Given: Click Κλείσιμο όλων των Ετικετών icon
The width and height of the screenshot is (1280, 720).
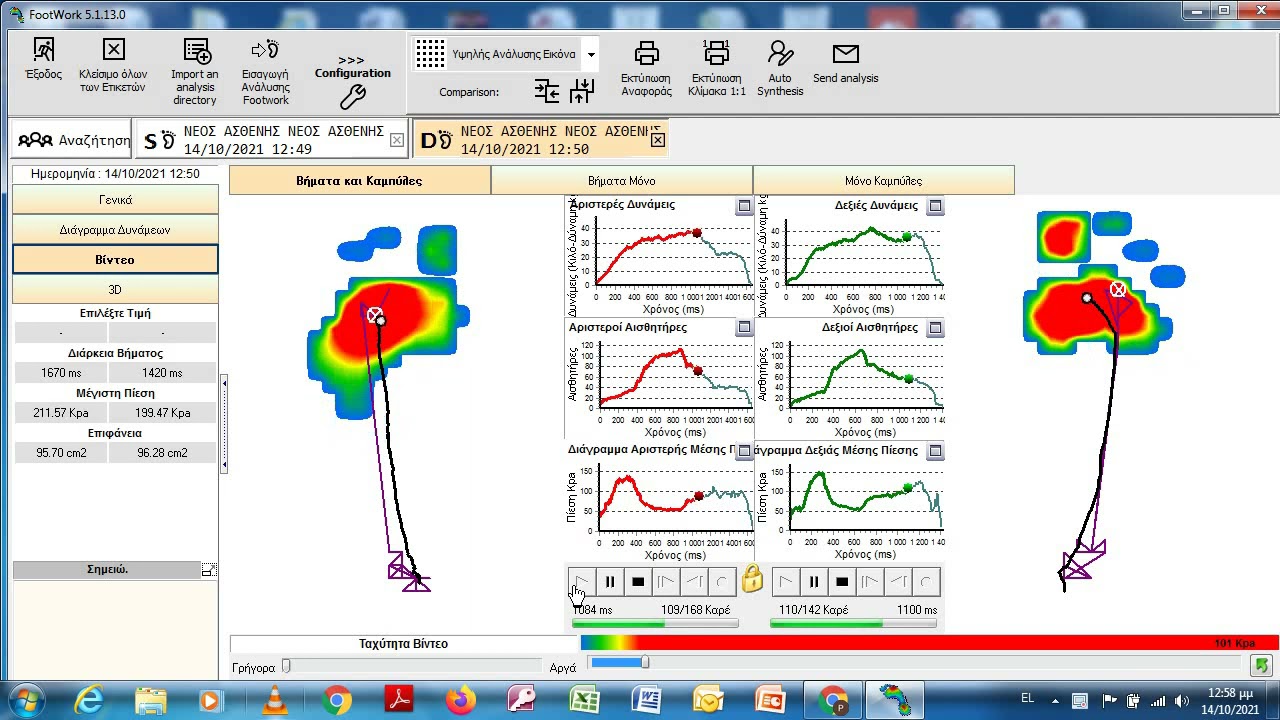Looking at the screenshot, I should 113,49.
